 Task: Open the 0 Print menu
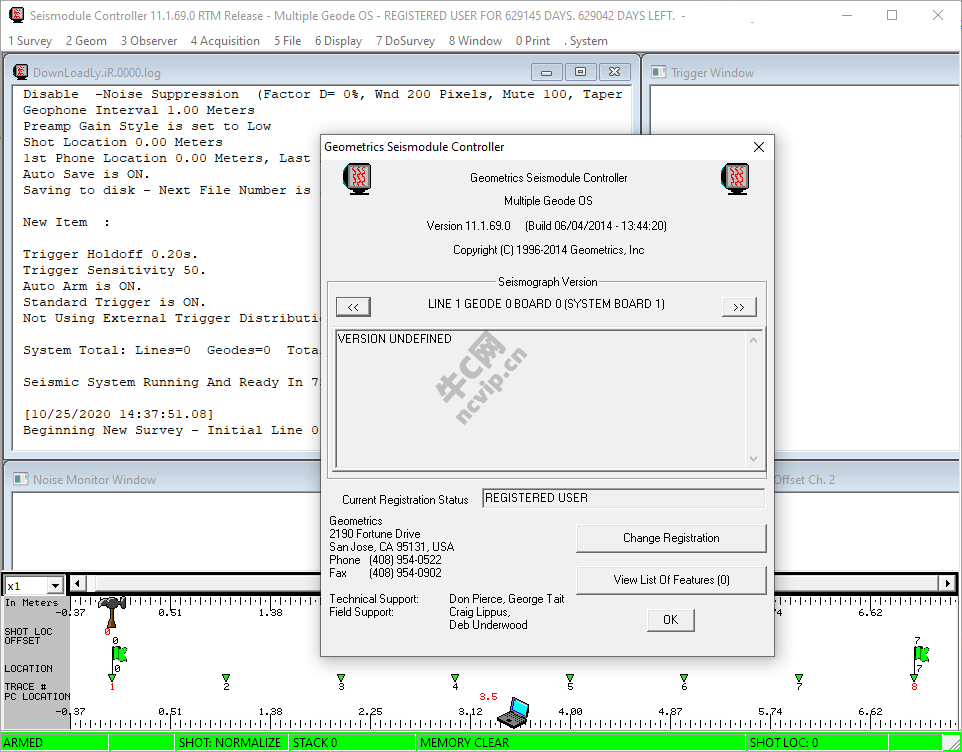tap(533, 41)
